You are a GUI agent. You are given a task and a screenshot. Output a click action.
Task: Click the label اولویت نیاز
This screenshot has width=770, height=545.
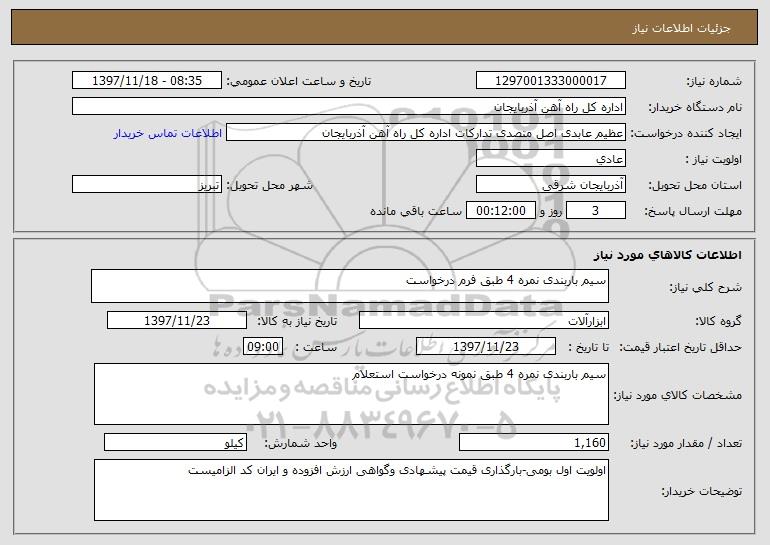(714, 160)
